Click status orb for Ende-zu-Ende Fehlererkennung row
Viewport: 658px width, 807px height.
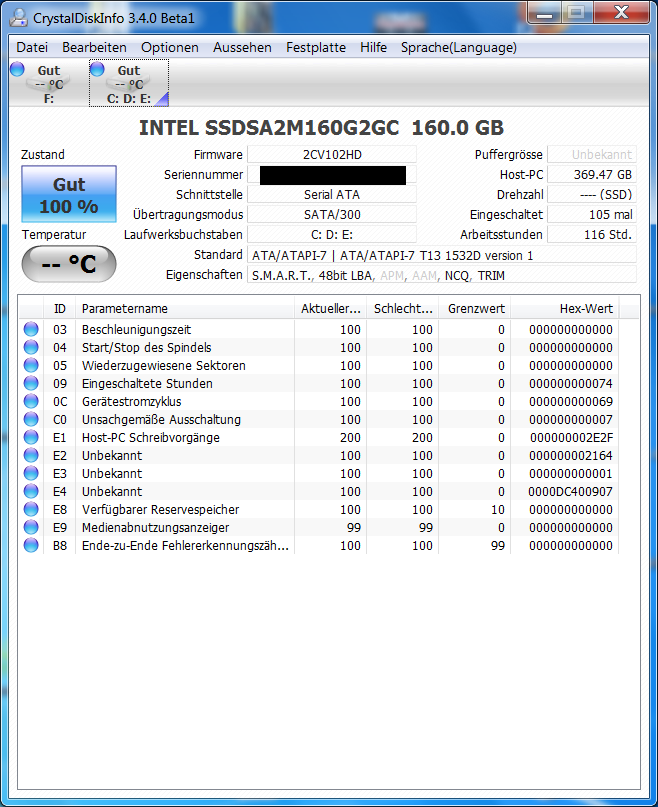[31, 545]
